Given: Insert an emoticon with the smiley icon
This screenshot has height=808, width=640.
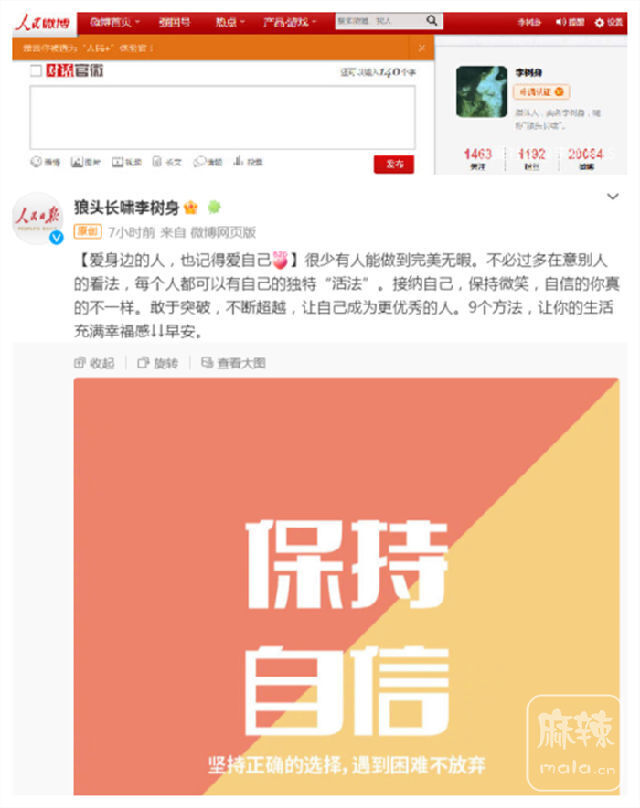Looking at the screenshot, I should [36, 161].
